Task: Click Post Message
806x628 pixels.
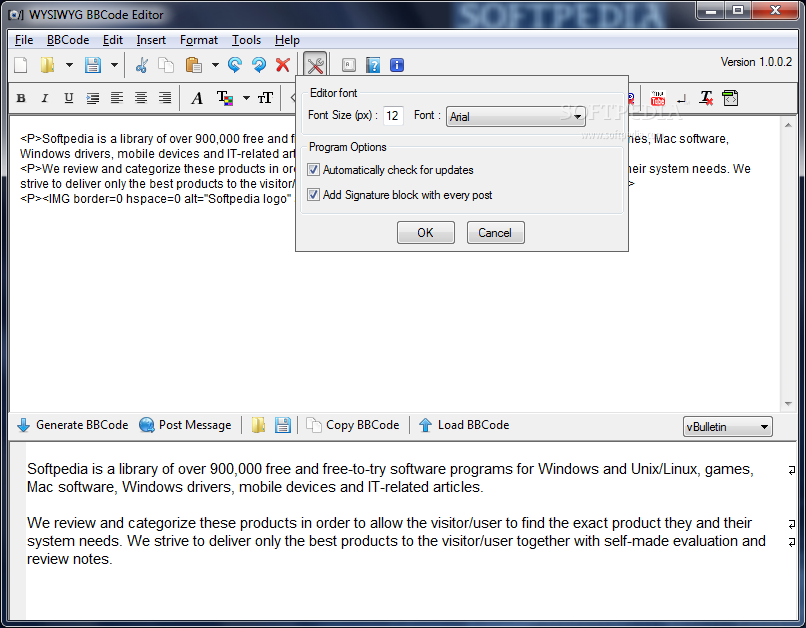Action: click(186, 425)
